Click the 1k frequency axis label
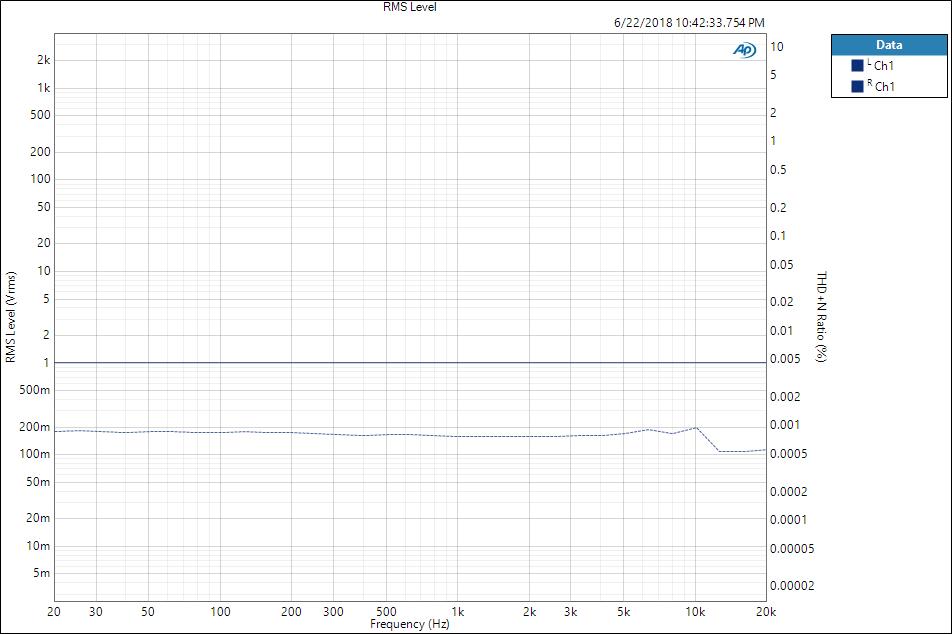The image size is (952, 634). point(458,612)
